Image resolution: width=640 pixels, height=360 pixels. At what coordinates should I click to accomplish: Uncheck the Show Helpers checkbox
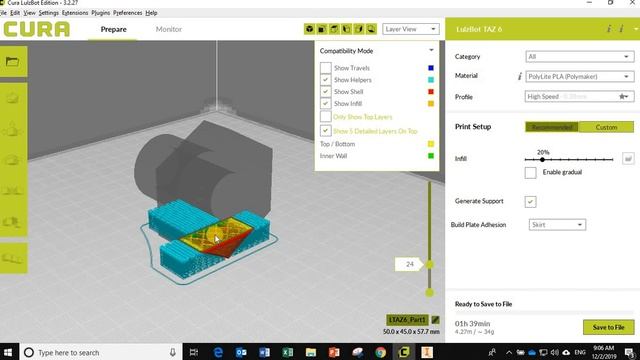[325, 80]
